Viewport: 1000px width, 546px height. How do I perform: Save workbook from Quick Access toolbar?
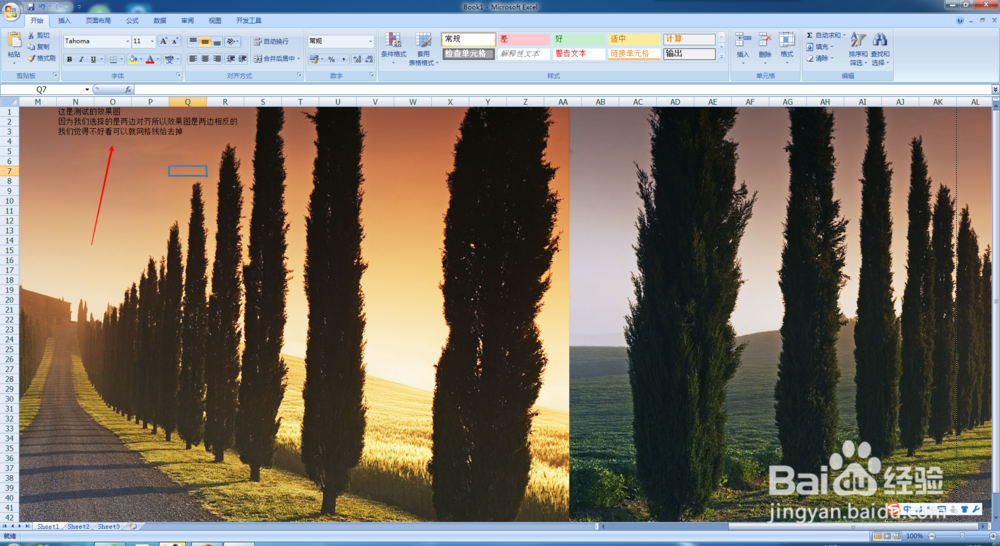coord(31,6)
